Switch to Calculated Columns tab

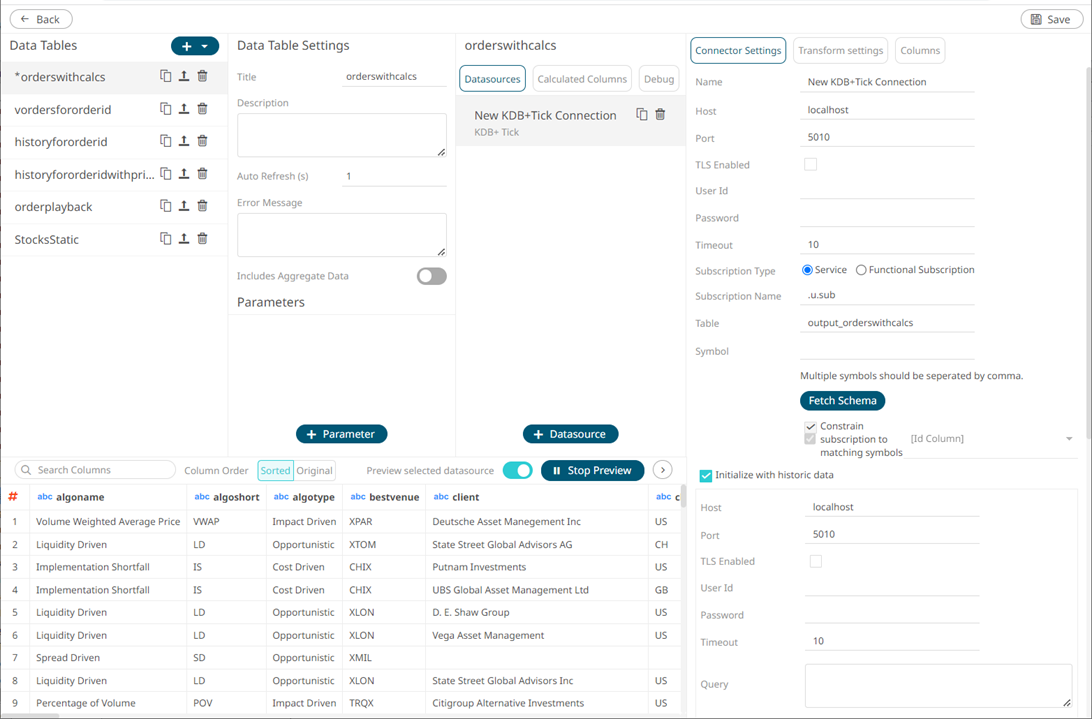[582, 79]
